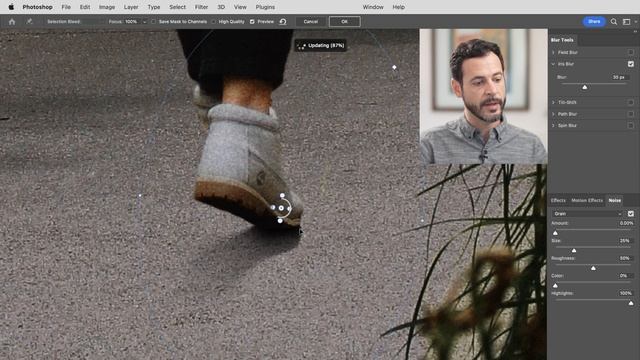Open the File menu
The width and height of the screenshot is (640, 360).
click(66, 7)
